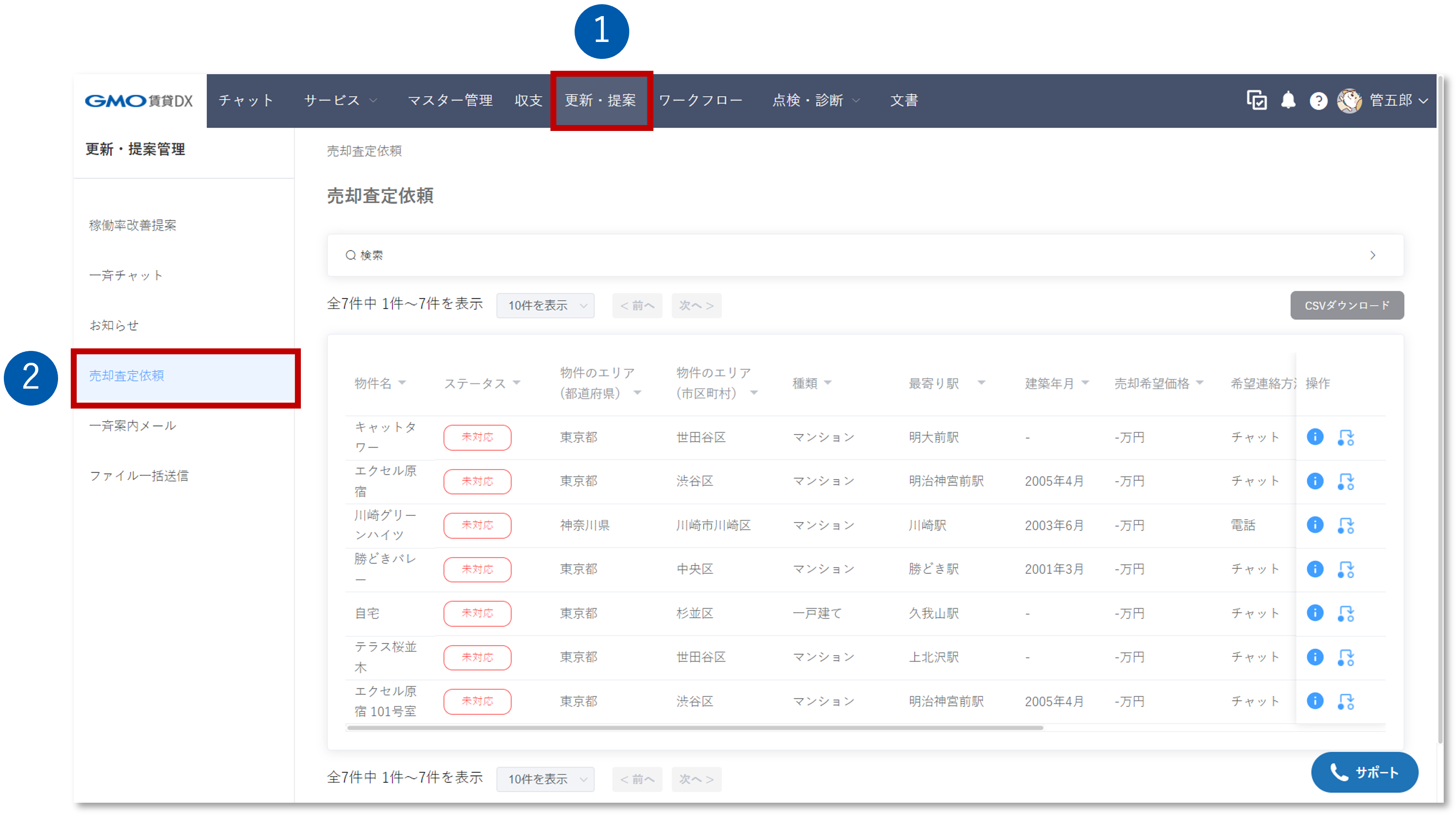Open the ステータス column sort dropdown
1456x815 pixels.
[x=516, y=383]
